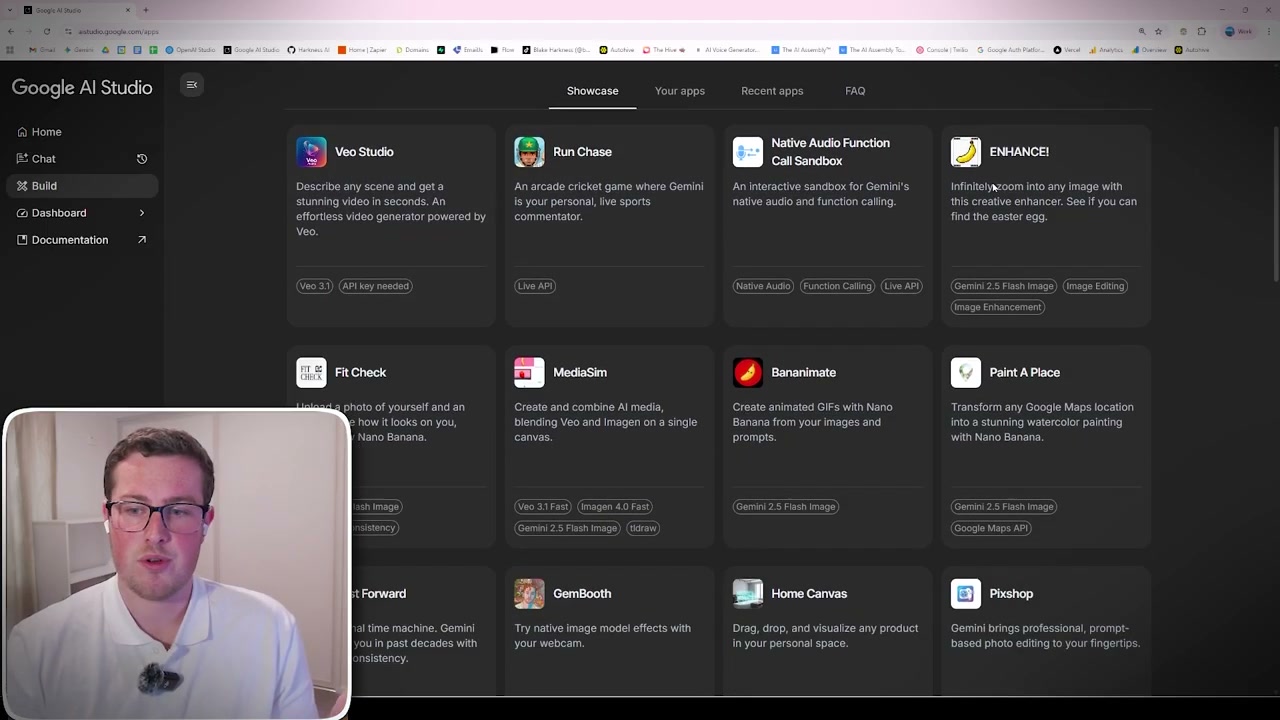Open chat history clock icon
This screenshot has height=720, width=1280.
point(142,159)
